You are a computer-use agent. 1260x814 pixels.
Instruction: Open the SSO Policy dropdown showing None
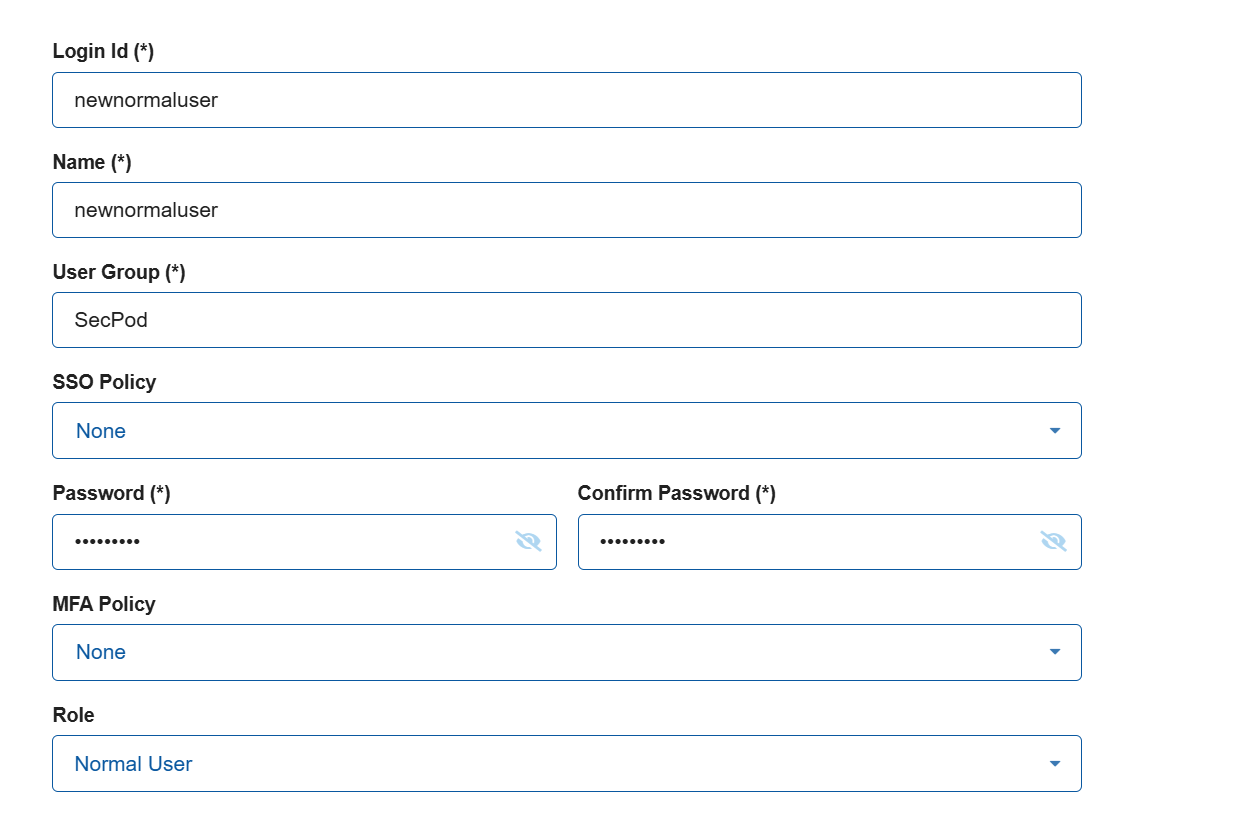567,431
